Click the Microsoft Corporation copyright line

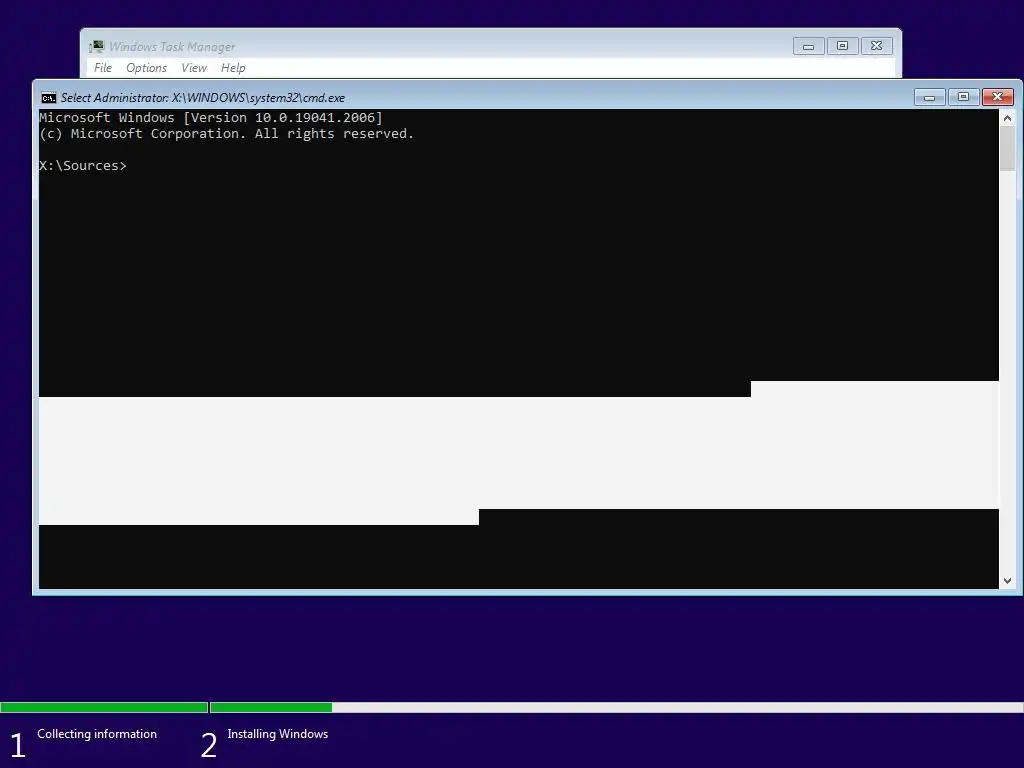click(227, 134)
